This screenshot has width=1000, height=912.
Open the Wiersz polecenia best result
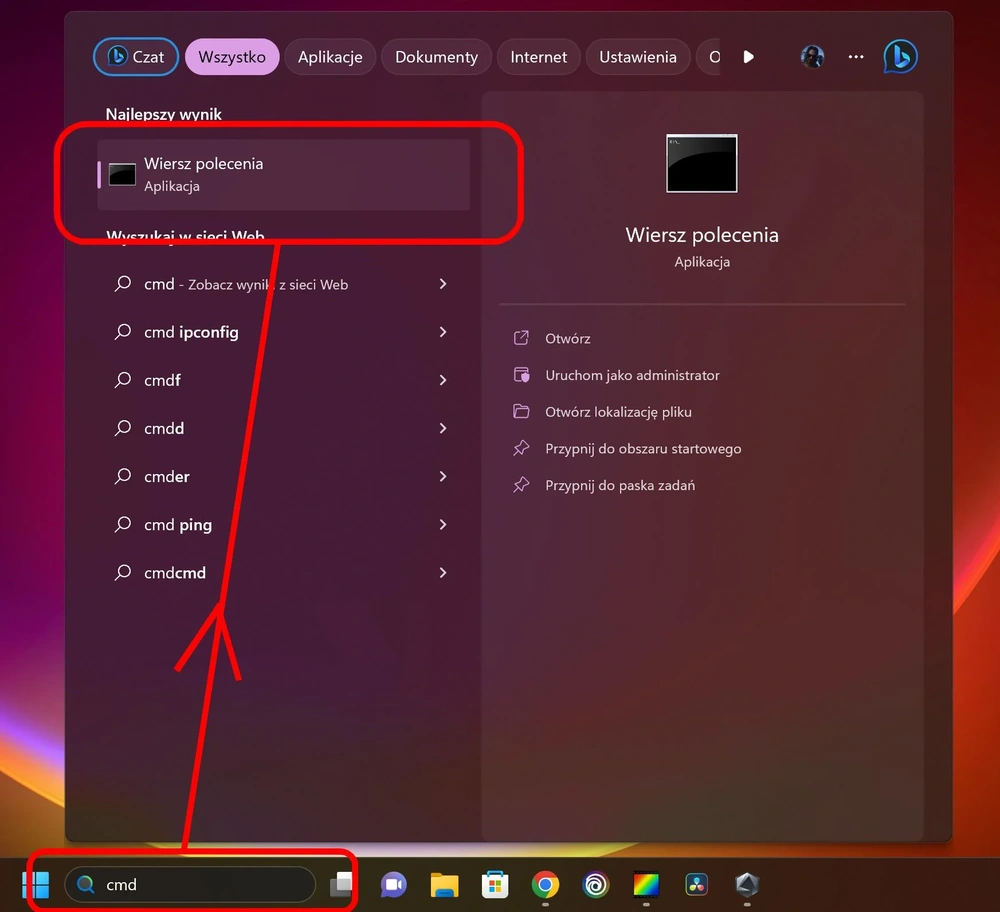coord(284,175)
